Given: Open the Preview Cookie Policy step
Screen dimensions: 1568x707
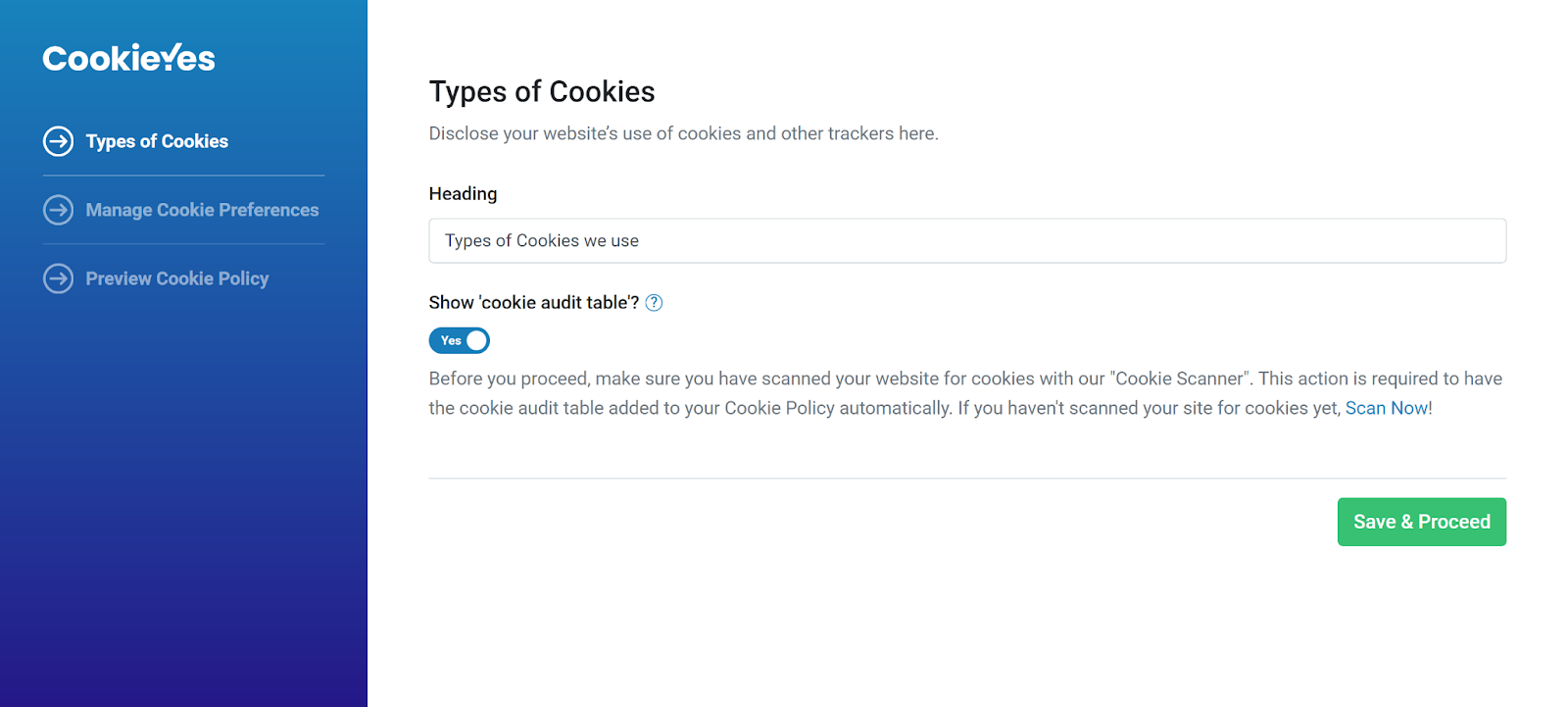Looking at the screenshot, I should point(177,278).
